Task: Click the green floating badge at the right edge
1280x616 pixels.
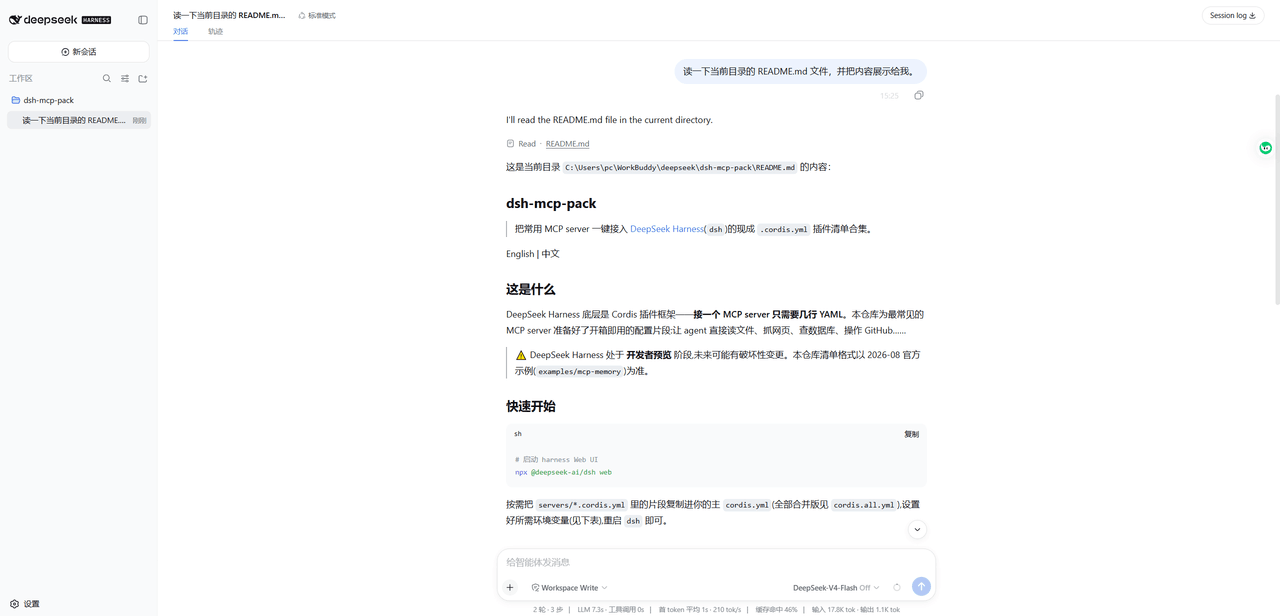Action: (x=1265, y=148)
